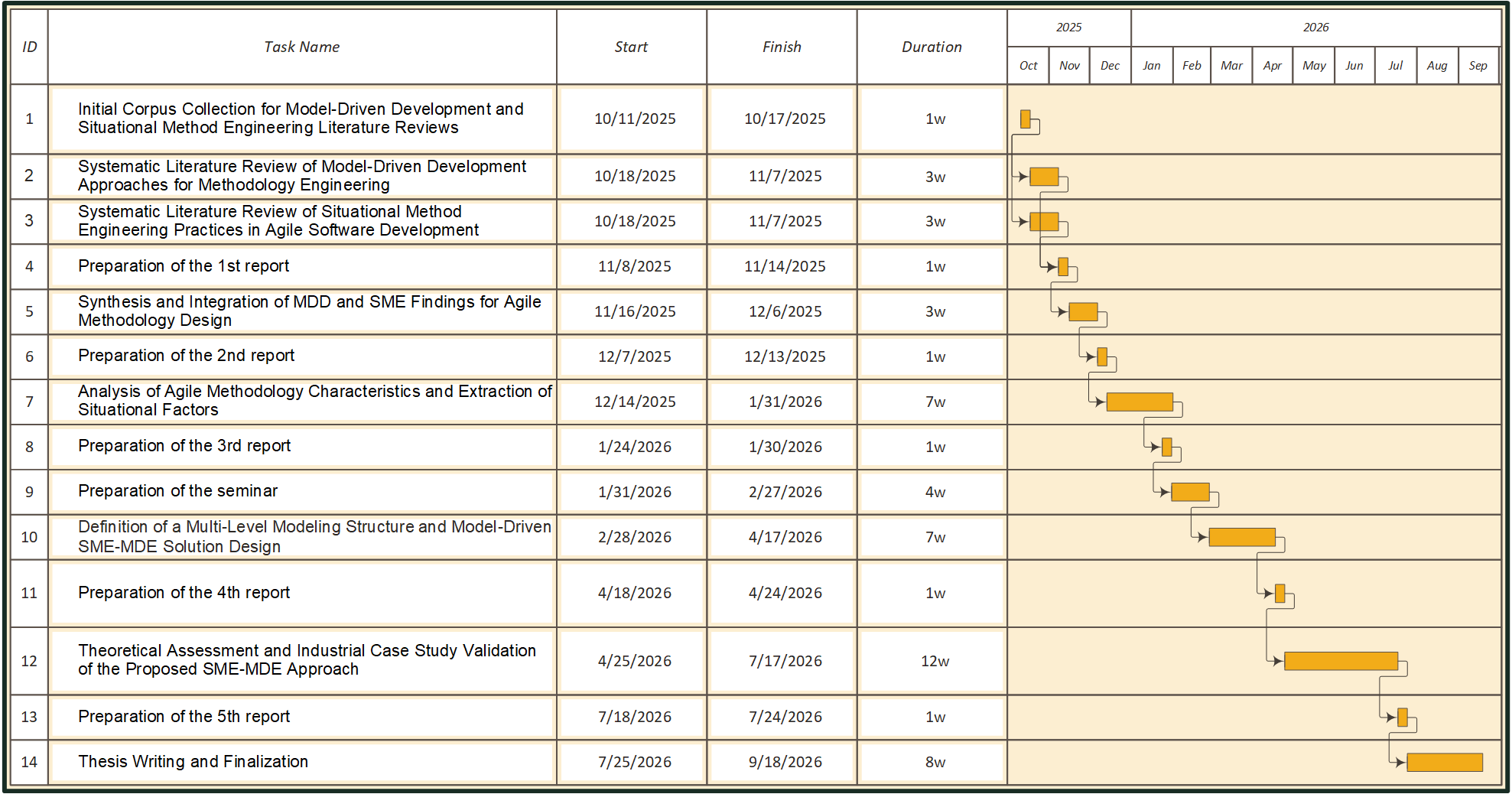The image size is (1512, 794).
Task: Select the 12-week Theoretical Assessment task bar
Action: 1341,661
